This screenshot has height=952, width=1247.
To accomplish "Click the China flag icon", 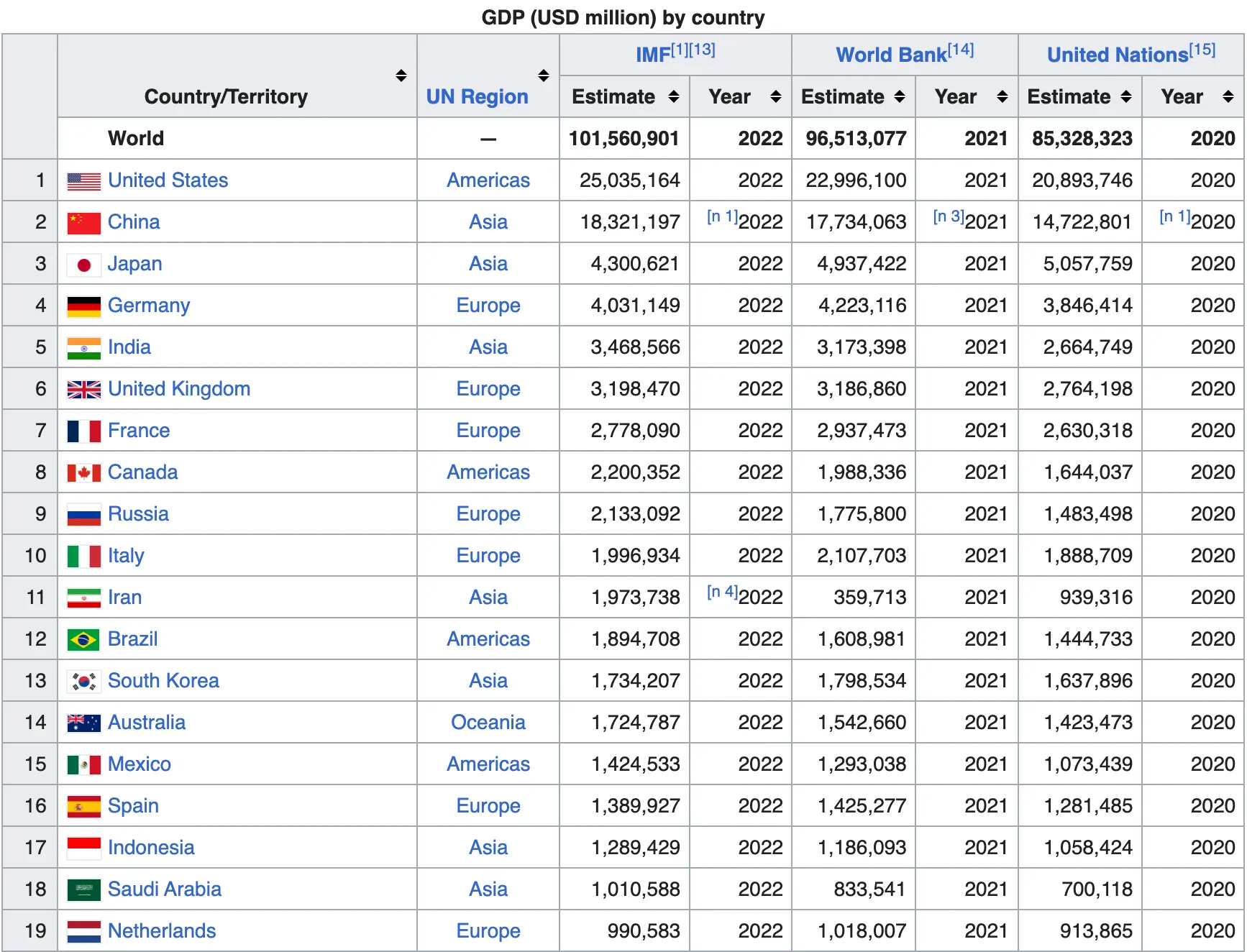I will [x=83, y=224].
